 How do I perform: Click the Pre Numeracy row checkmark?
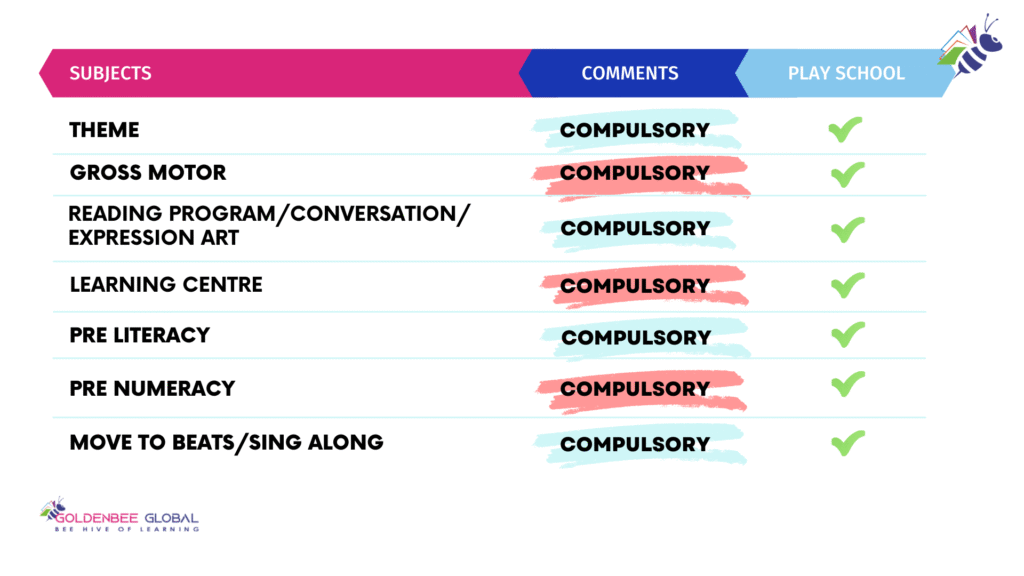point(846,384)
